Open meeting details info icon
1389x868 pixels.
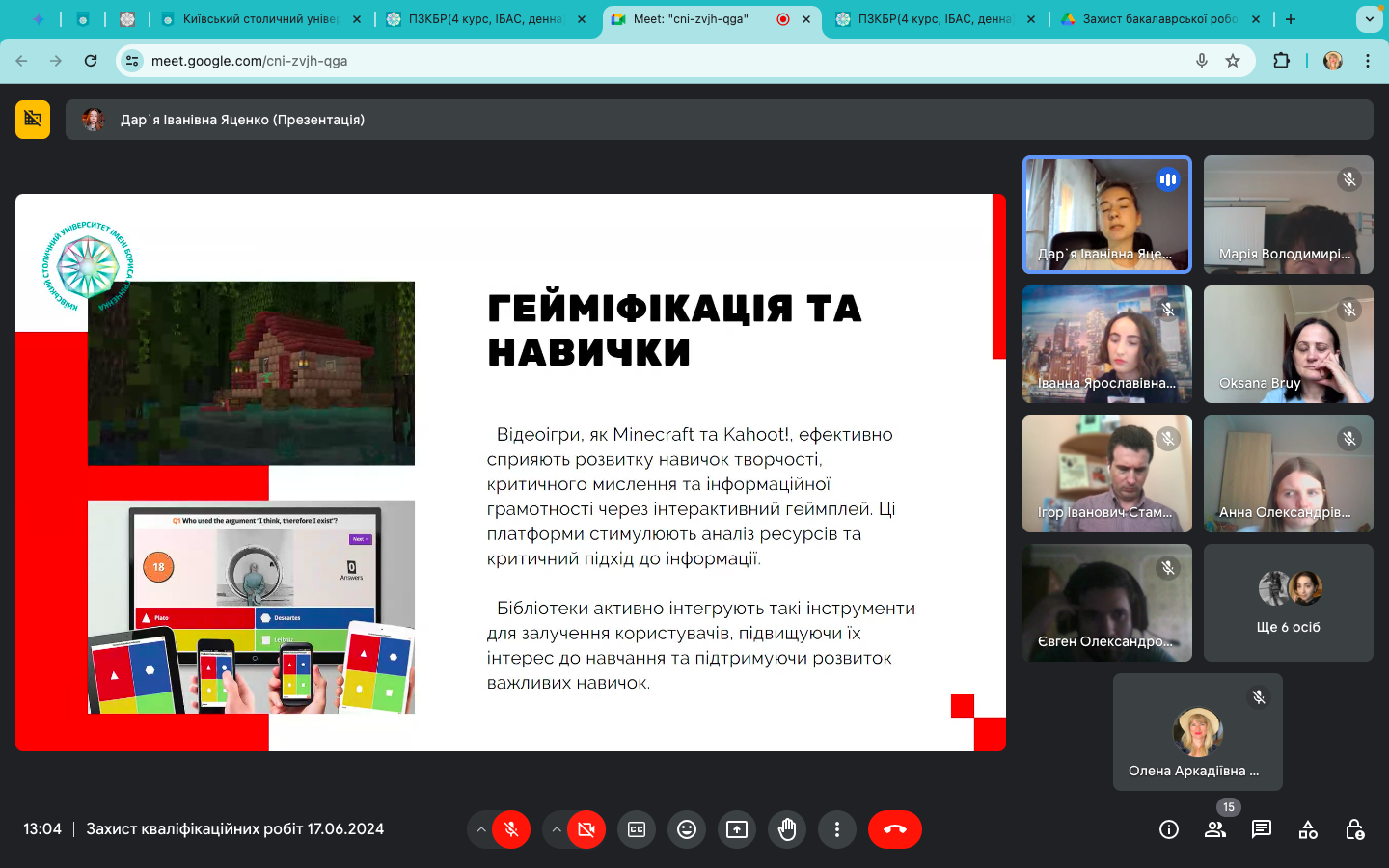[x=1169, y=829]
